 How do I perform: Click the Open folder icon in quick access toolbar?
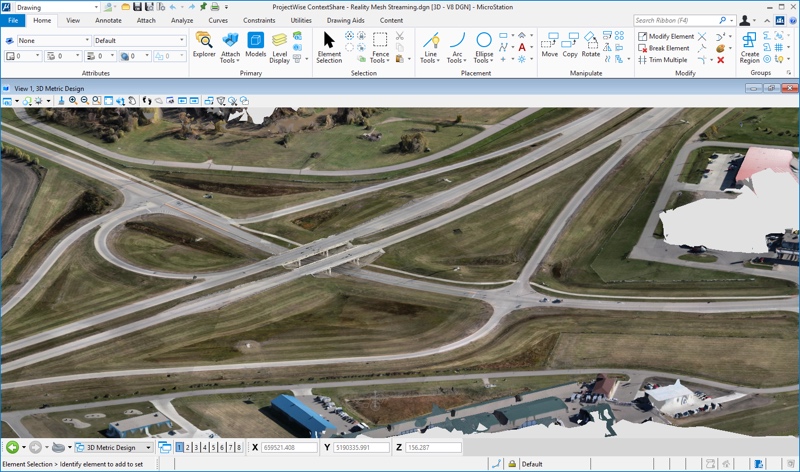tap(125, 7)
